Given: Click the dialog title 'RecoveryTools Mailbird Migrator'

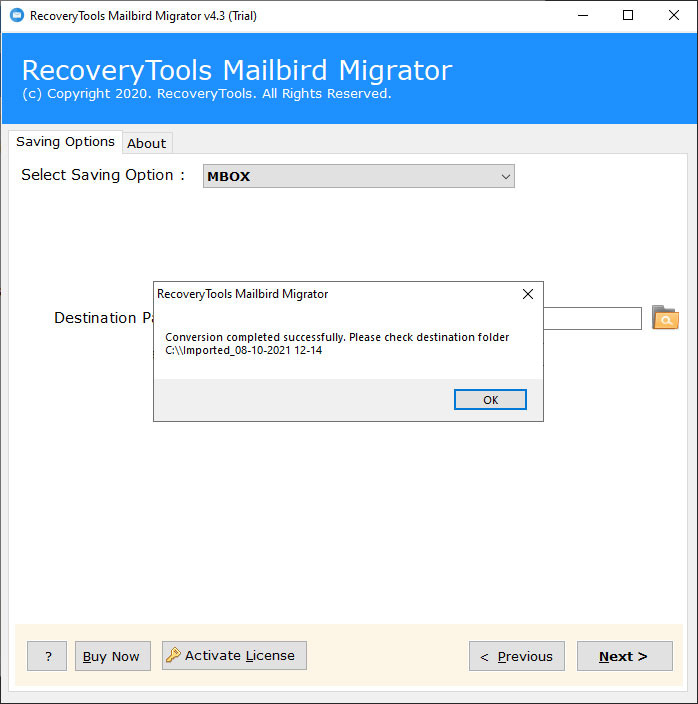Looking at the screenshot, I should pos(242,294).
